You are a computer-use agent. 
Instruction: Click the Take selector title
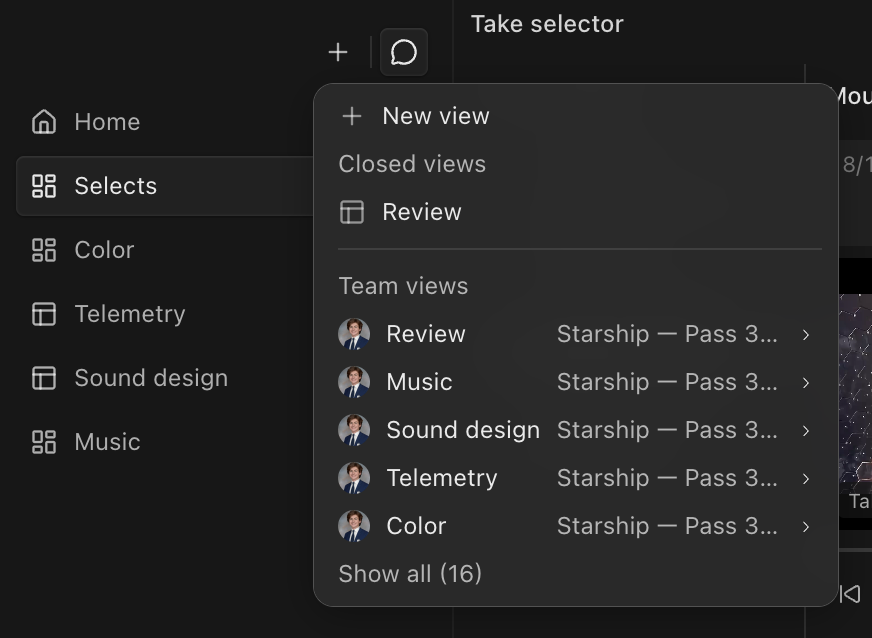pyautogui.click(x=547, y=24)
